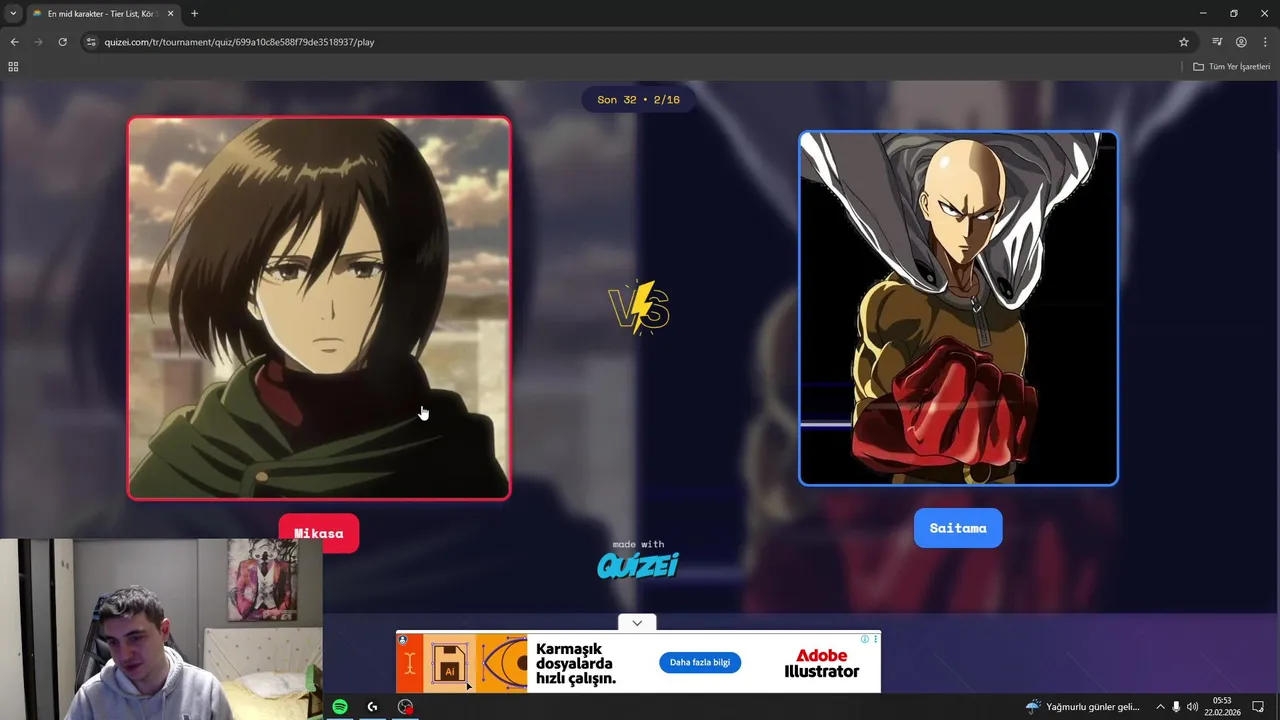Choose the Mikasa button

318,533
